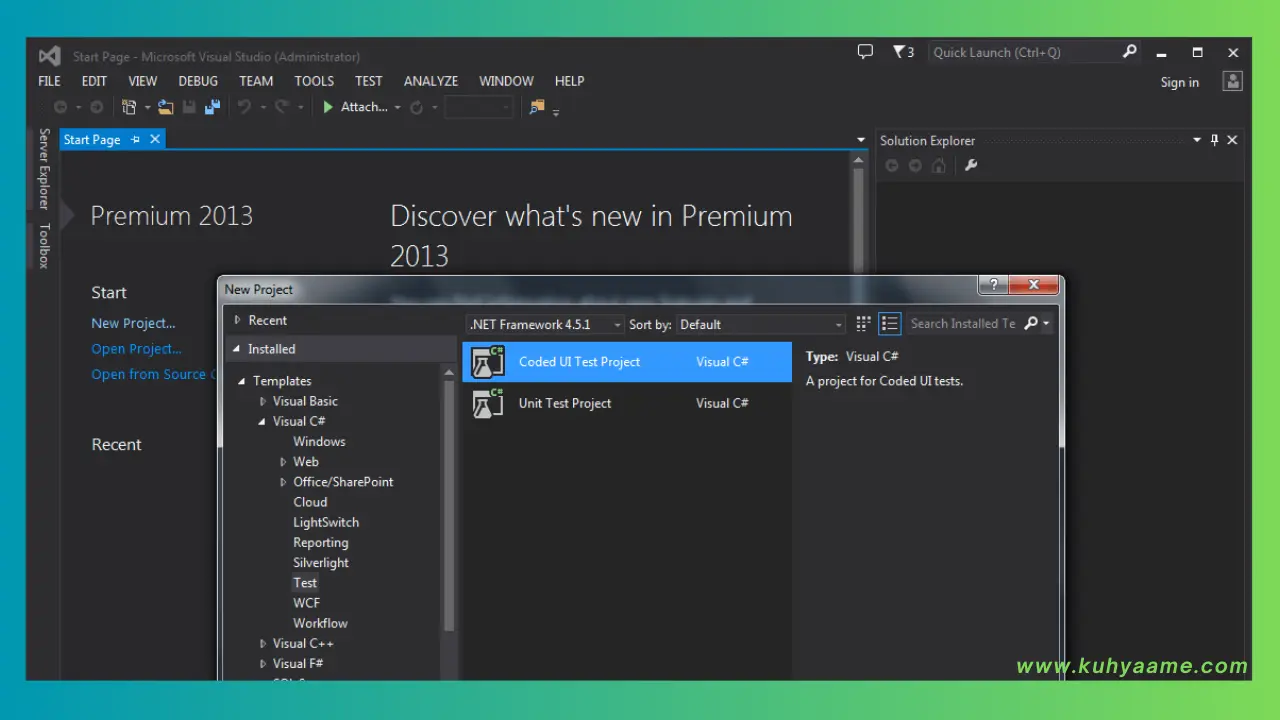
Task: Expand the Visual F# node
Action: click(263, 664)
